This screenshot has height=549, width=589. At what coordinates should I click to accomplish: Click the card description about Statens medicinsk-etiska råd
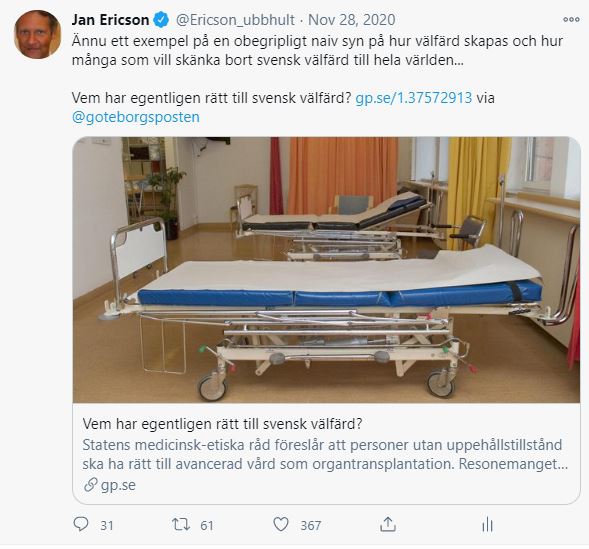click(x=325, y=454)
